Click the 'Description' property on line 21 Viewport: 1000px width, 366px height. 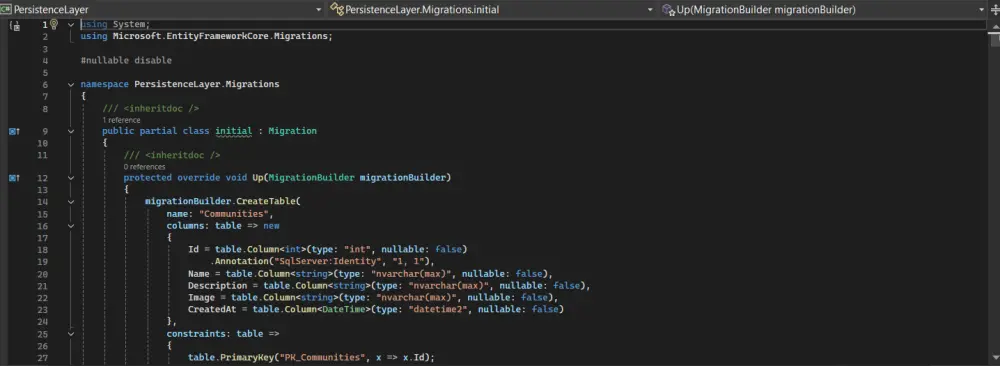tap(217, 286)
